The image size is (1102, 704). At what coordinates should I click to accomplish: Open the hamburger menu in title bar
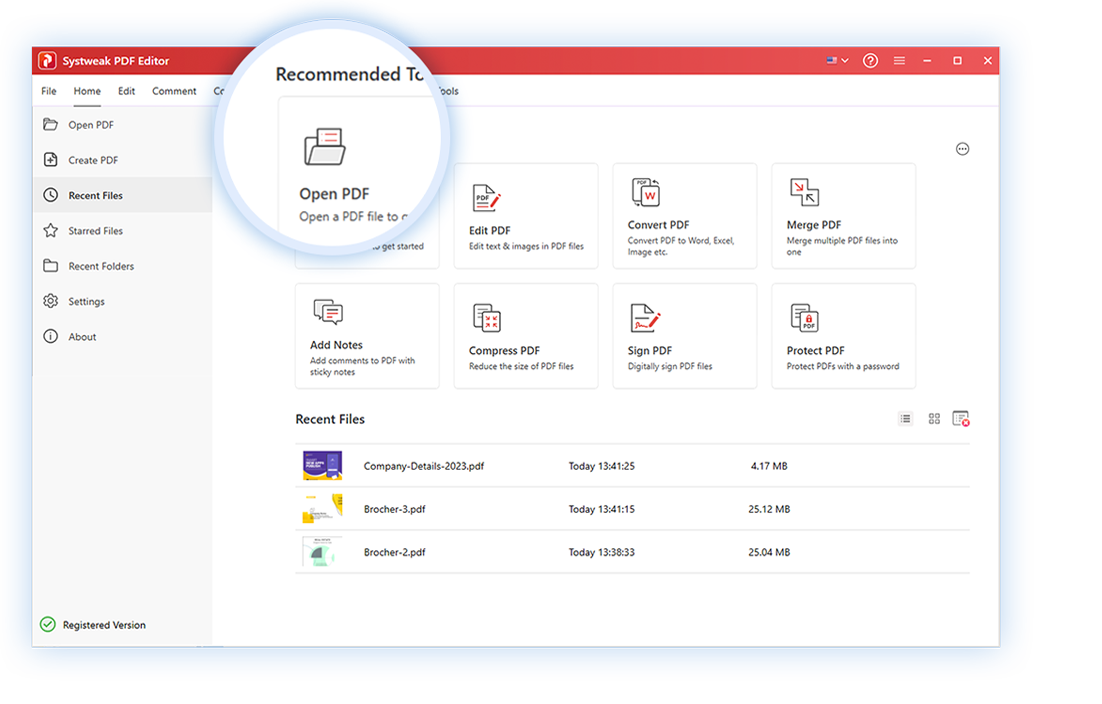899,60
